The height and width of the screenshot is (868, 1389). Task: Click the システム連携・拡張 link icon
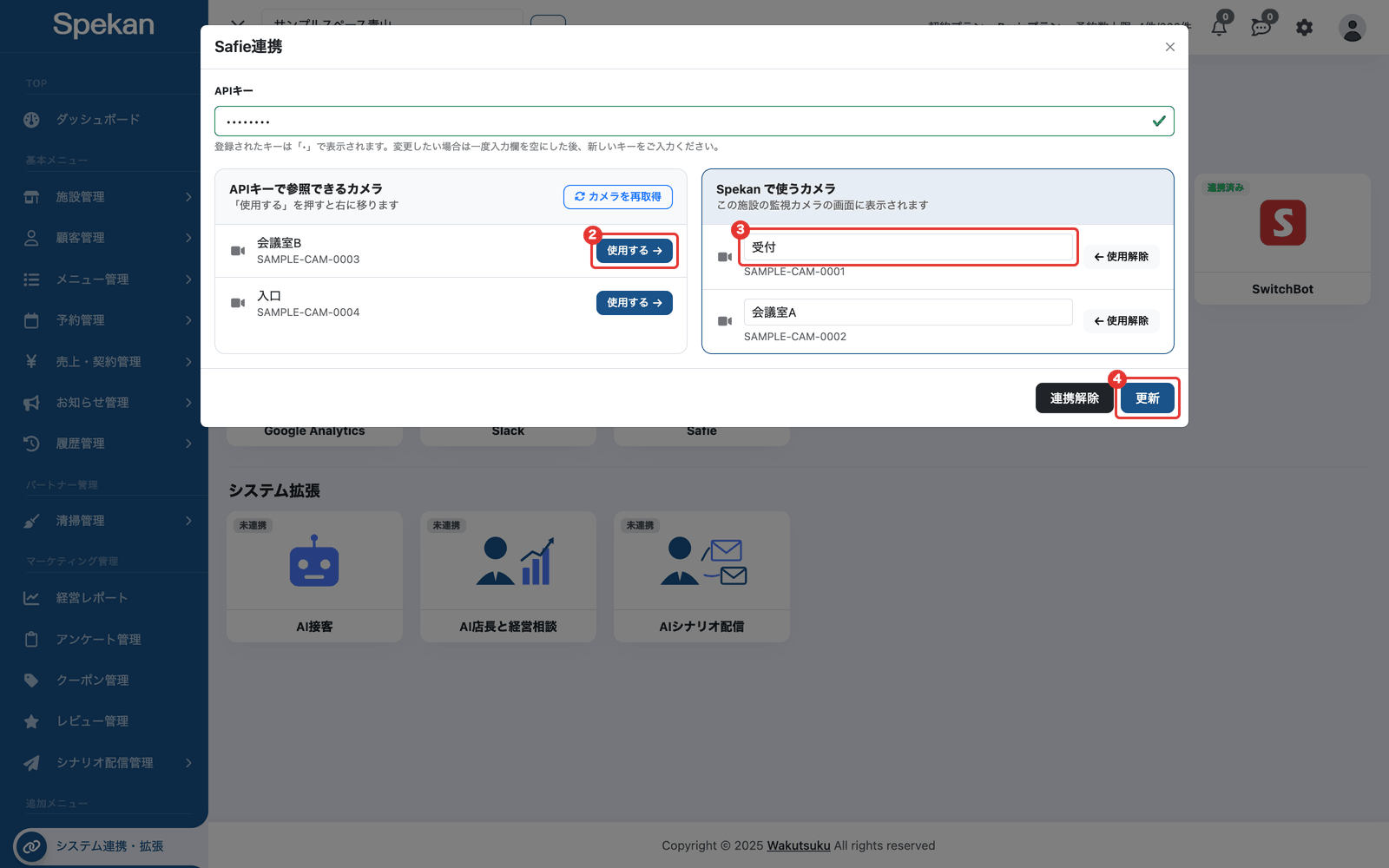click(x=31, y=846)
